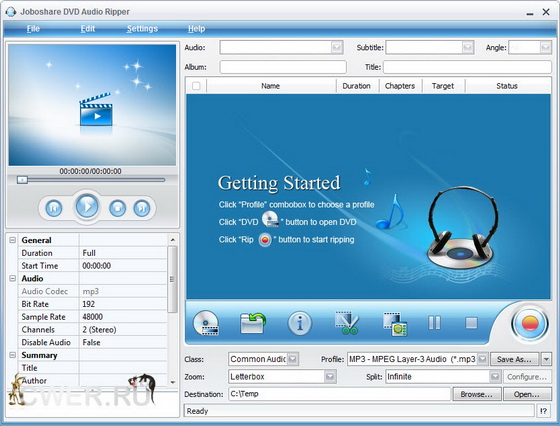Open the Class combobox
The image size is (560, 426).
[292, 359]
